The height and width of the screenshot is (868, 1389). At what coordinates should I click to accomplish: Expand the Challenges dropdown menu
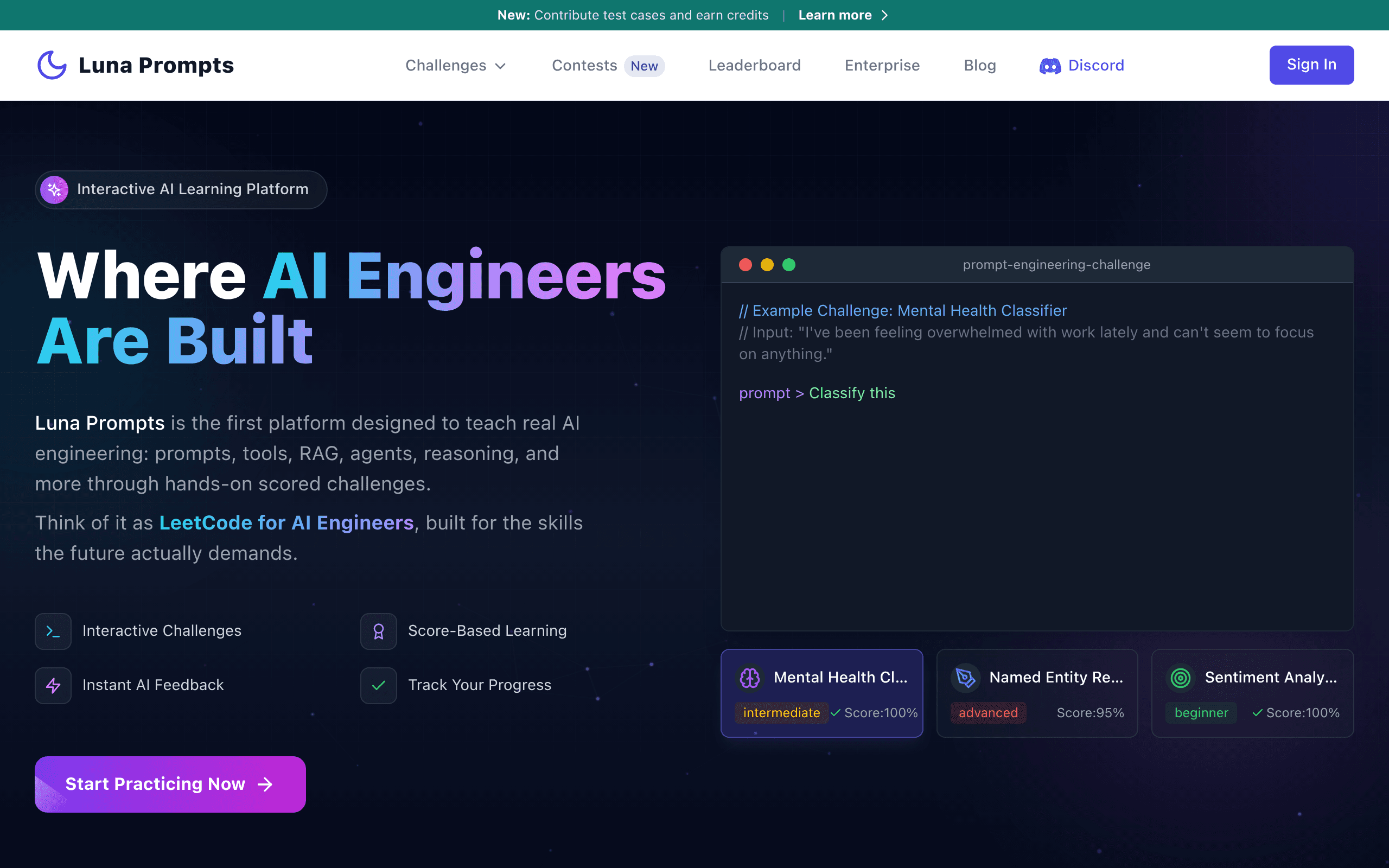[456, 66]
